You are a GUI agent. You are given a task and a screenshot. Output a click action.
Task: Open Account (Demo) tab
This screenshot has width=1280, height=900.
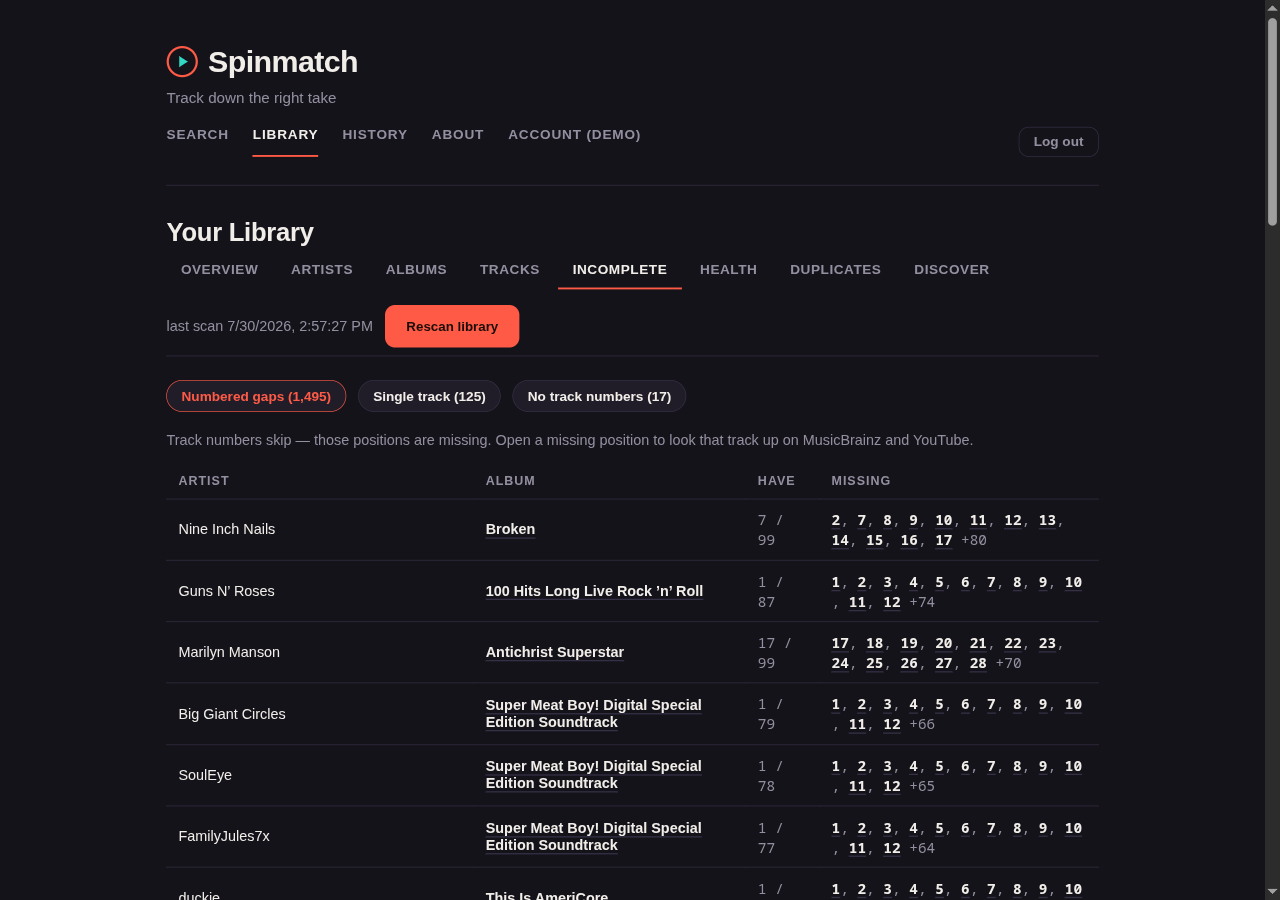point(574,134)
